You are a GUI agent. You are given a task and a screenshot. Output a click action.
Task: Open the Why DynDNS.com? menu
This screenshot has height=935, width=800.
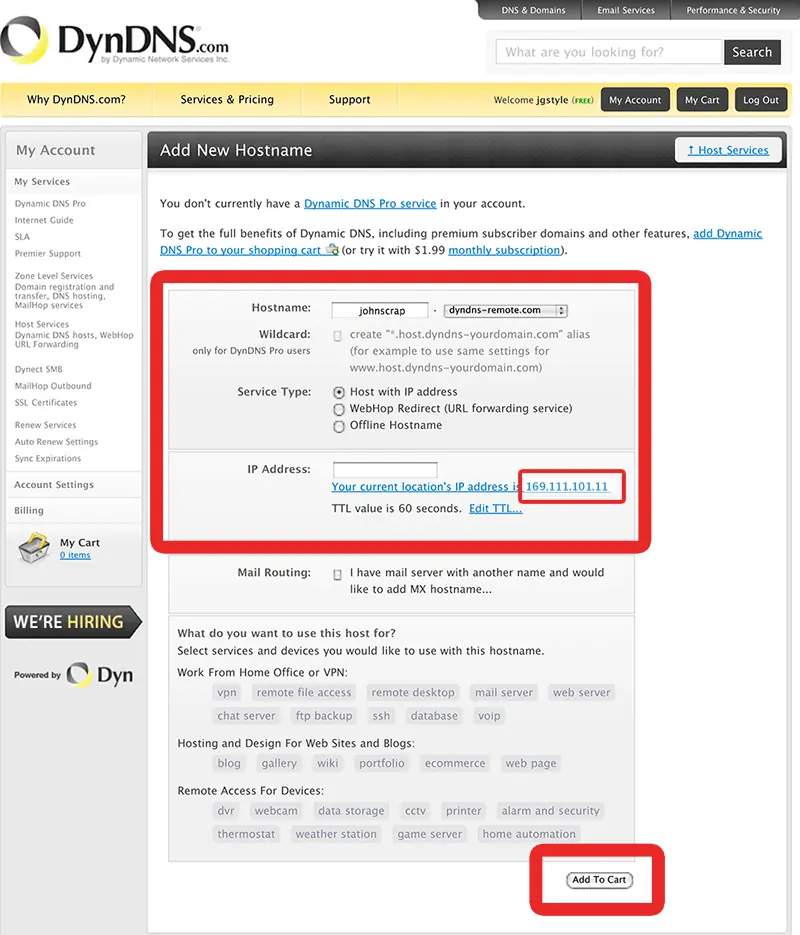76,100
